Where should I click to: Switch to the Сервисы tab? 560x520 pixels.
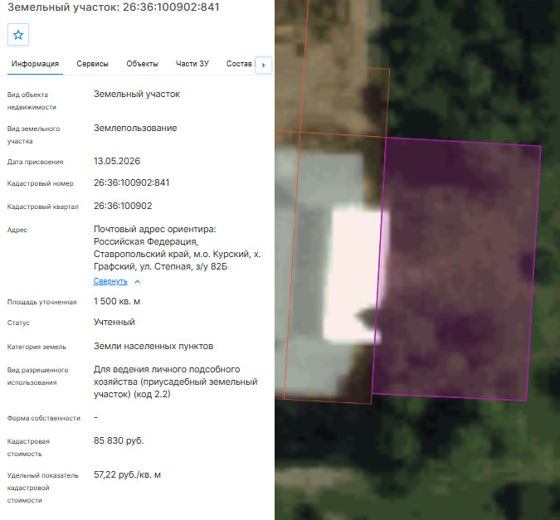(x=92, y=64)
